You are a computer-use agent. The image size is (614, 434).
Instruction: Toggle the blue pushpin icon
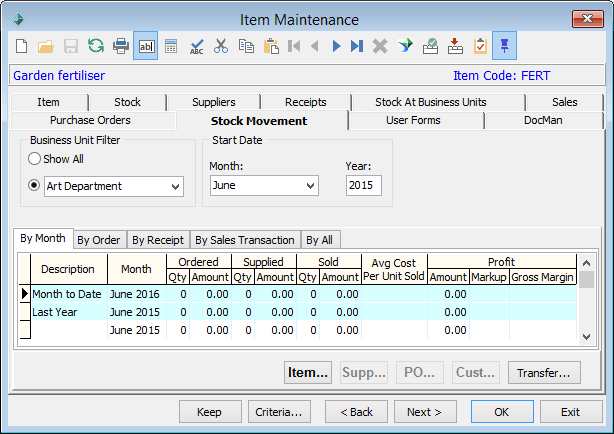pos(504,46)
